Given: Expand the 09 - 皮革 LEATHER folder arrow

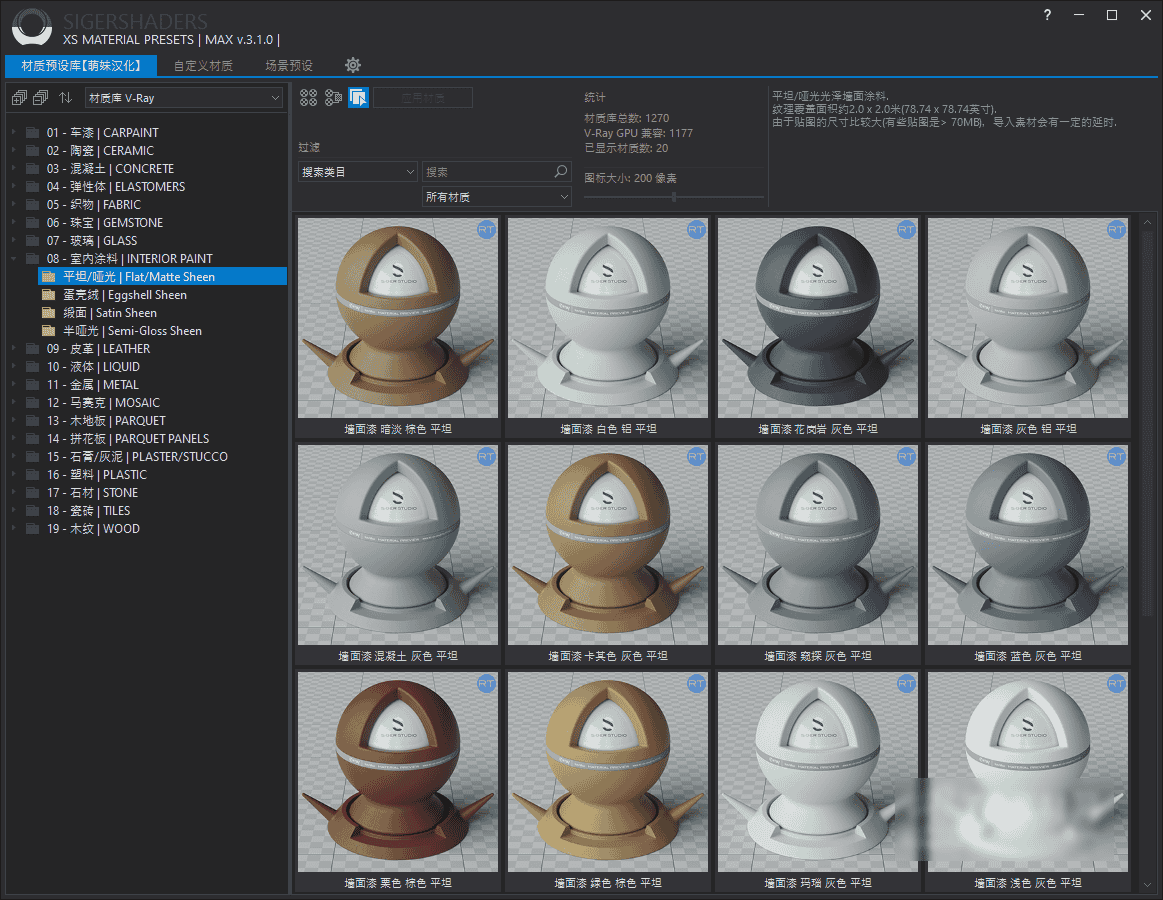Looking at the screenshot, I should click(14, 348).
